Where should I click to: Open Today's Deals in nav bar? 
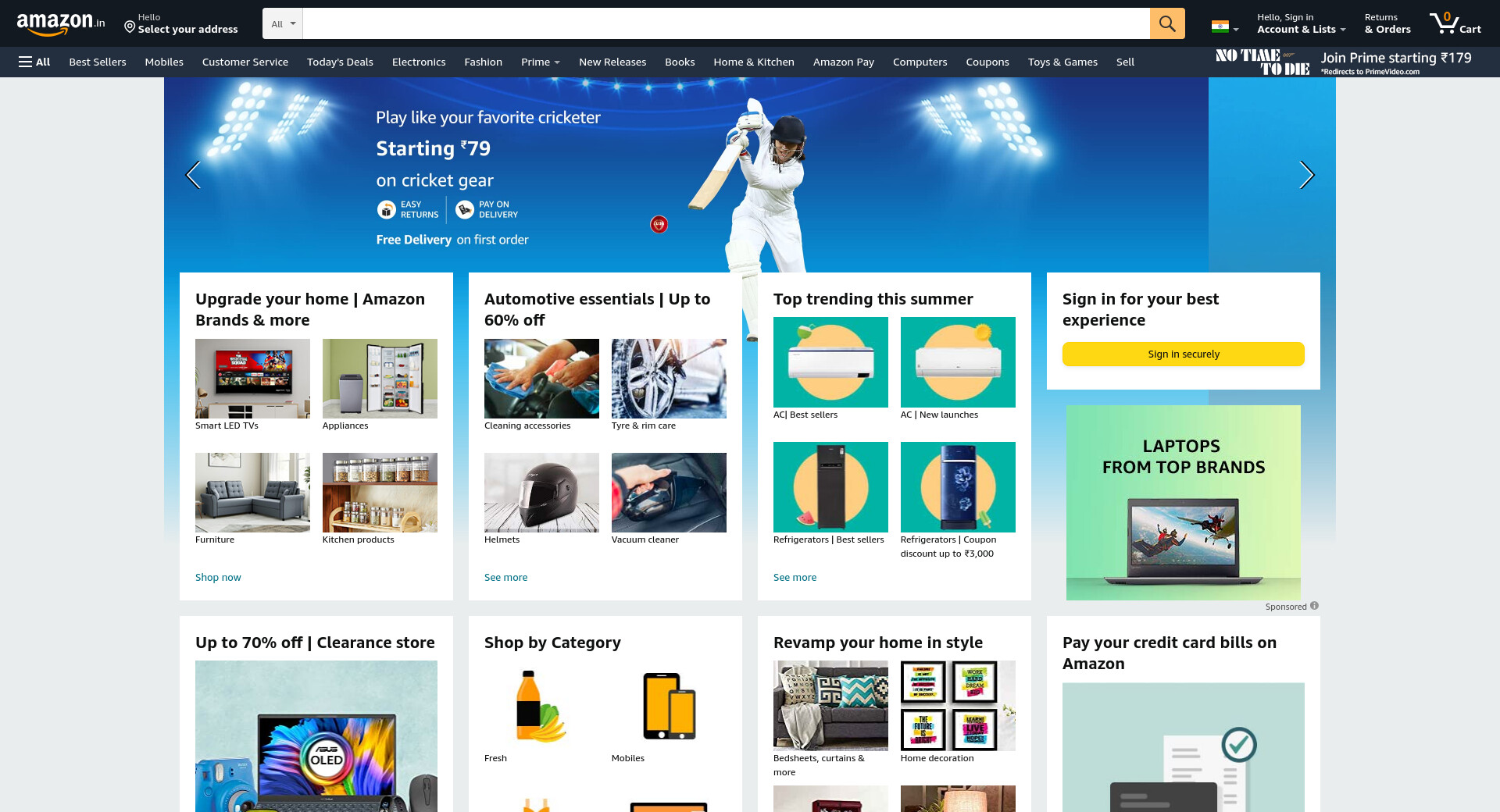point(340,62)
